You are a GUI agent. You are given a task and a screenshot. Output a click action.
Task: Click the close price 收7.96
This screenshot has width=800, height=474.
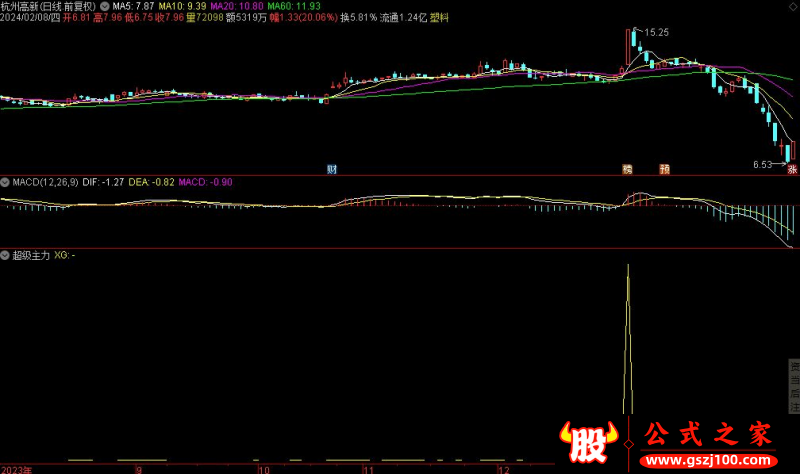[x=169, y=18]
